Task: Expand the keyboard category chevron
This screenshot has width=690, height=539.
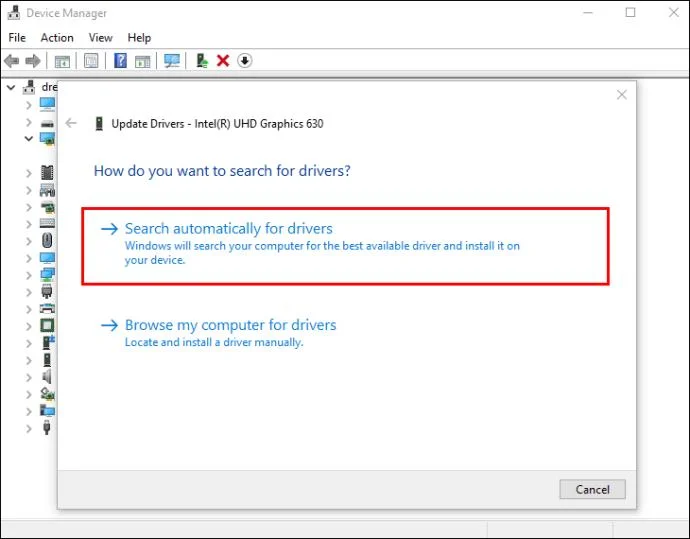Action: [29, 224]
